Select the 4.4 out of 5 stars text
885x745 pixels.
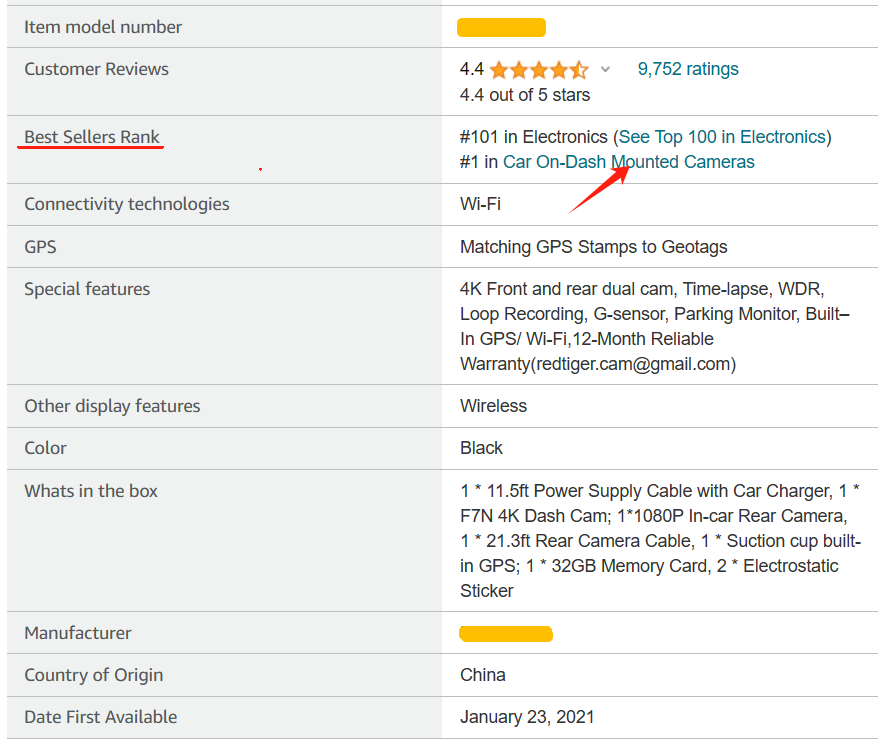(x=525, y=95)
